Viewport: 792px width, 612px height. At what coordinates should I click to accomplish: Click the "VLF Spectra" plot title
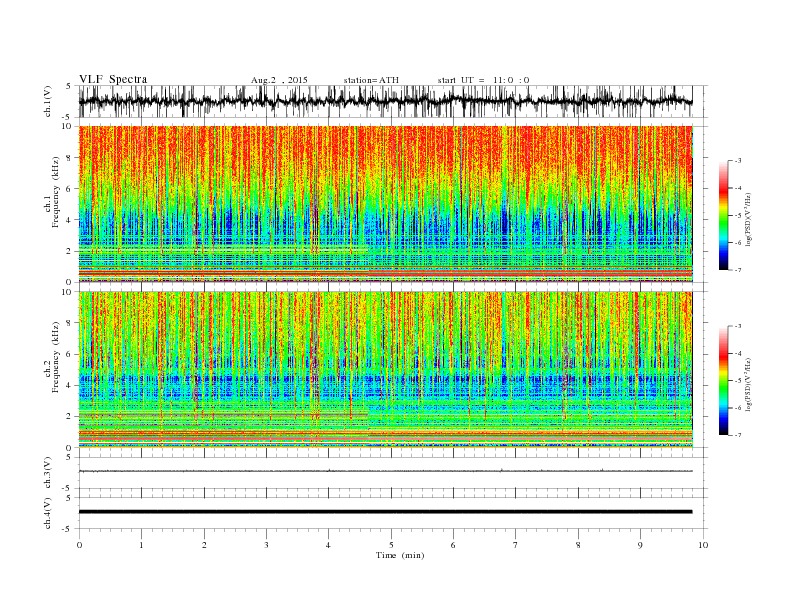click(113, 79)
